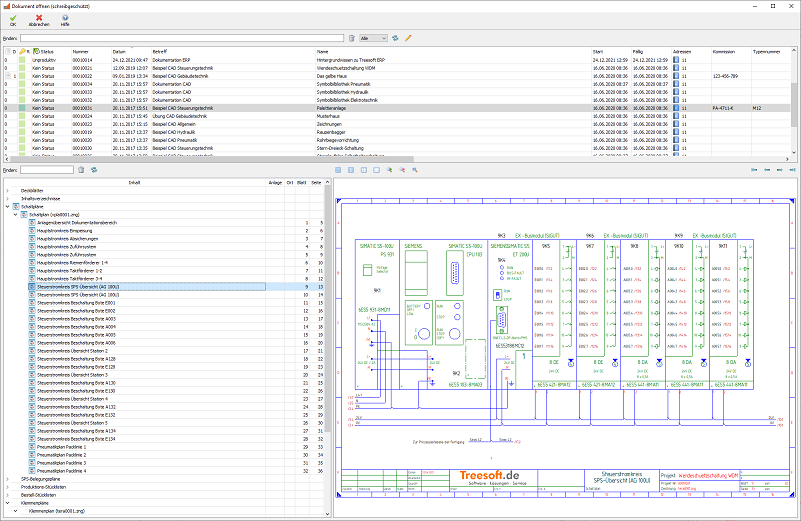This screenshot has width=801, height=521.
Task: Click the green OK checkmark button
Action: 12,19
